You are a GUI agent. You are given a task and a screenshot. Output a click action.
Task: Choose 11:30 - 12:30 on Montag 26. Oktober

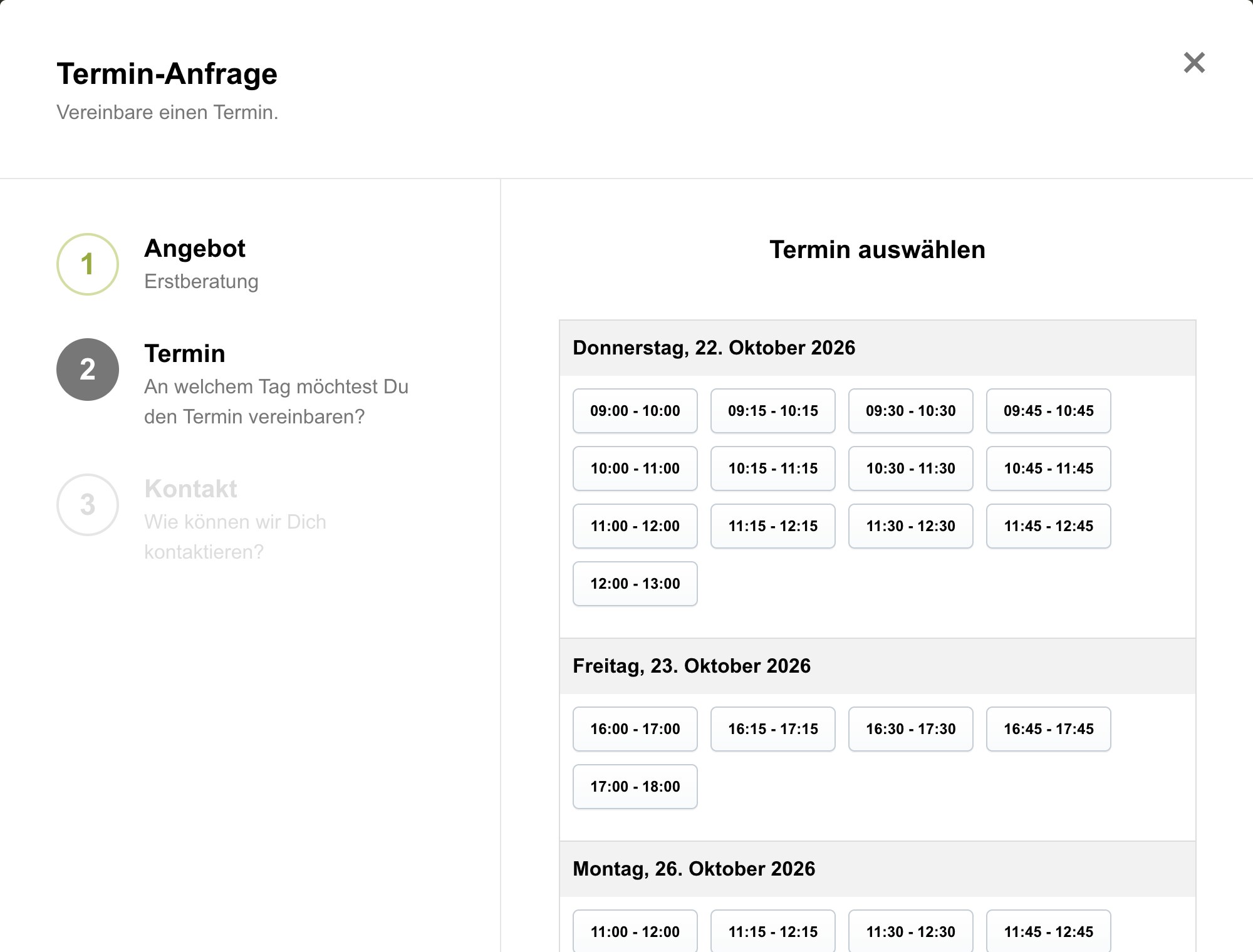click(911, 931)
